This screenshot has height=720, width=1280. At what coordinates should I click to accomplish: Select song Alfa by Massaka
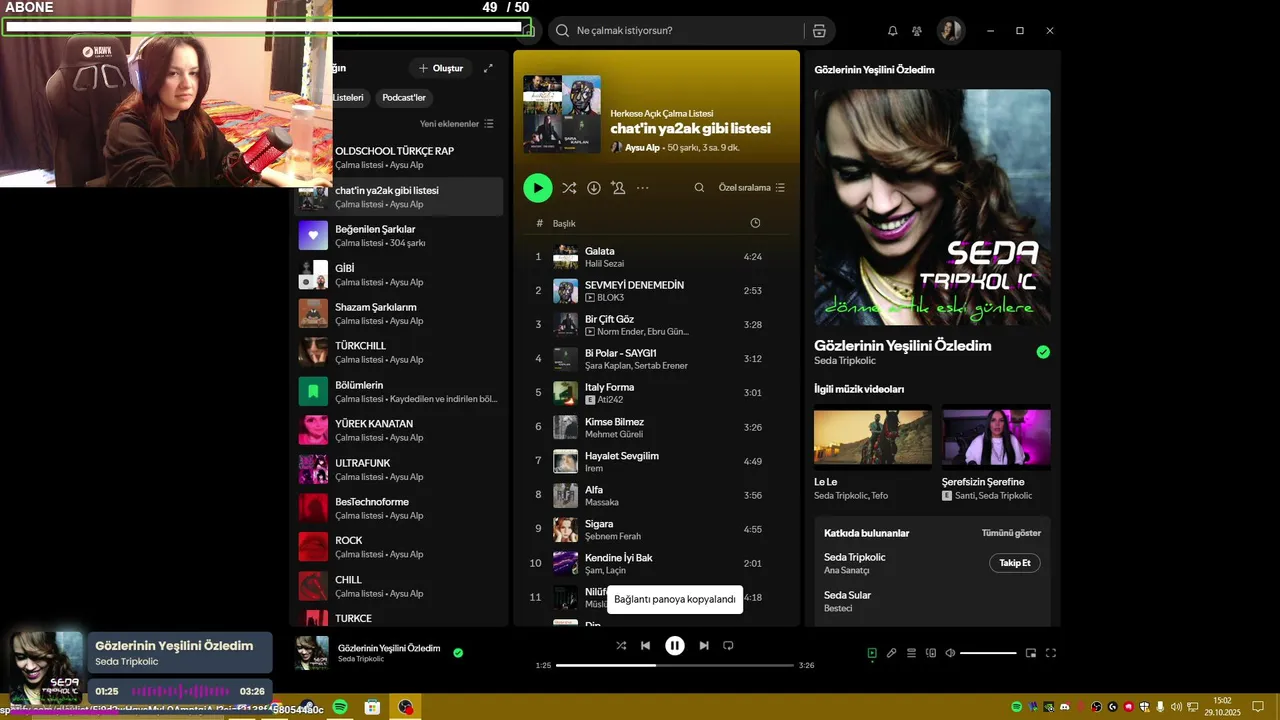(x=657, y=496)
